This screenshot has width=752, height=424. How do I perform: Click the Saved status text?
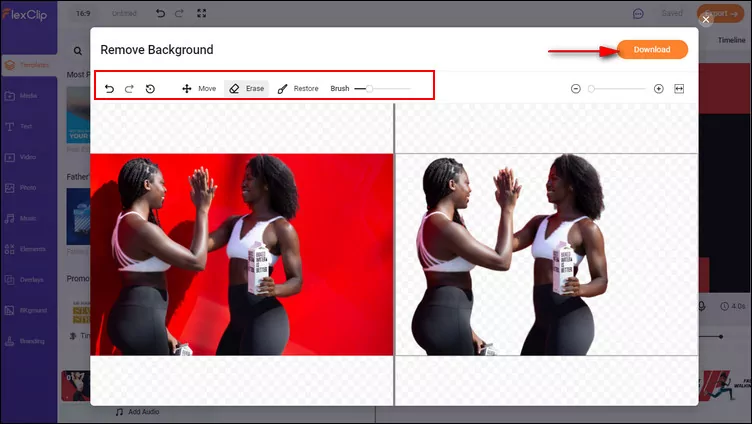[672, 13]
